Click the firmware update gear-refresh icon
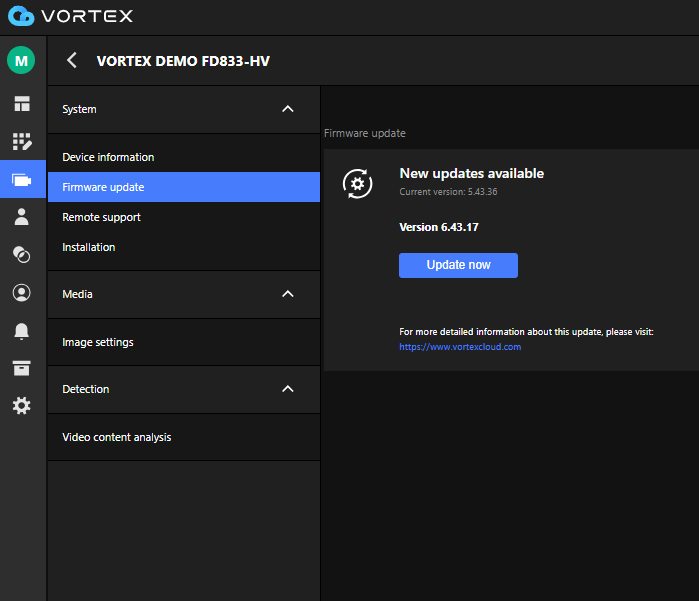The image size is (699, 601). point(358,184)
